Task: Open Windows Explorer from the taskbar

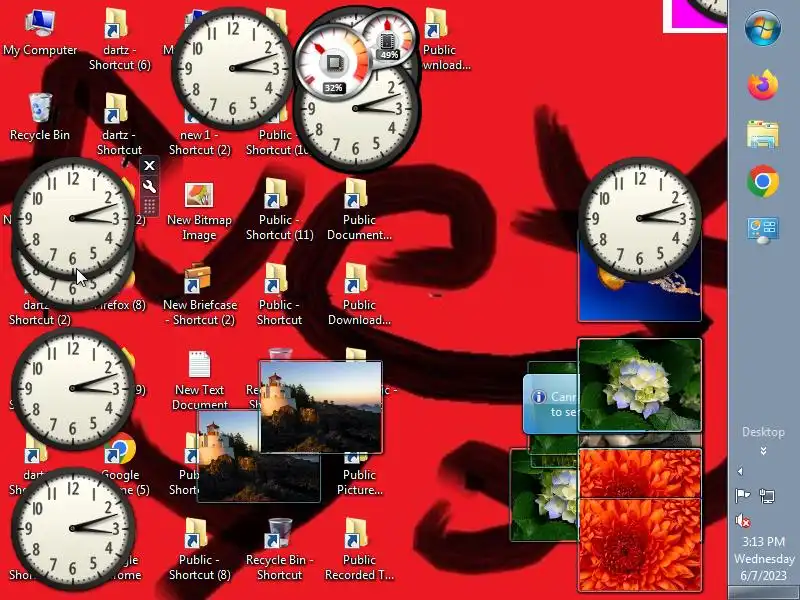Action: [x=763, y=134]
